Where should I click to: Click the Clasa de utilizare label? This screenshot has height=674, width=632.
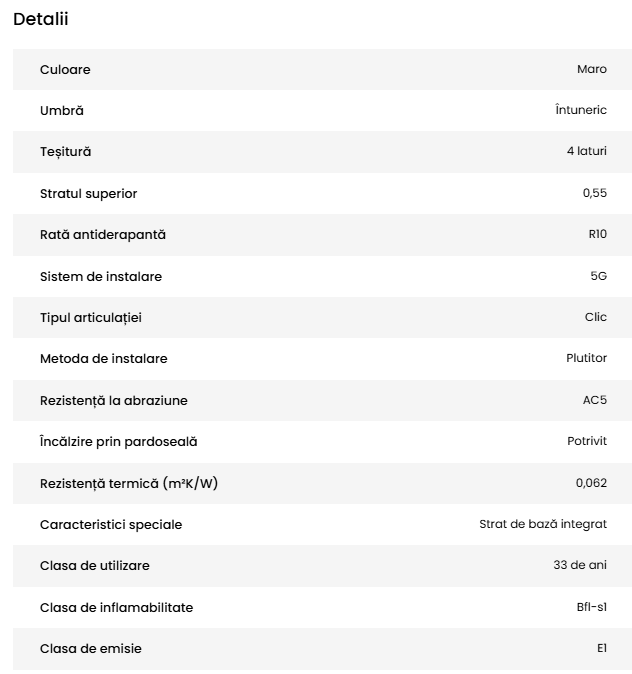pyautogui.click(x=95, y=566)
